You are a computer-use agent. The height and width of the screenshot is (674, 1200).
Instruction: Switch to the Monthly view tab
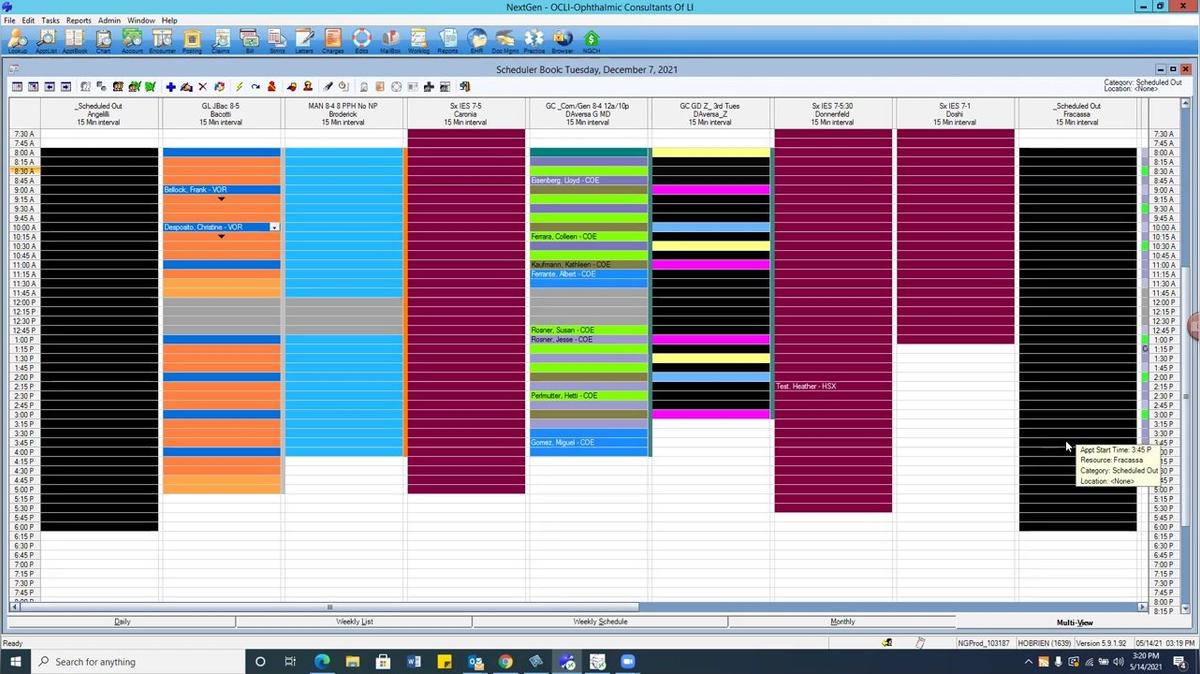click(x=843, y=621)
